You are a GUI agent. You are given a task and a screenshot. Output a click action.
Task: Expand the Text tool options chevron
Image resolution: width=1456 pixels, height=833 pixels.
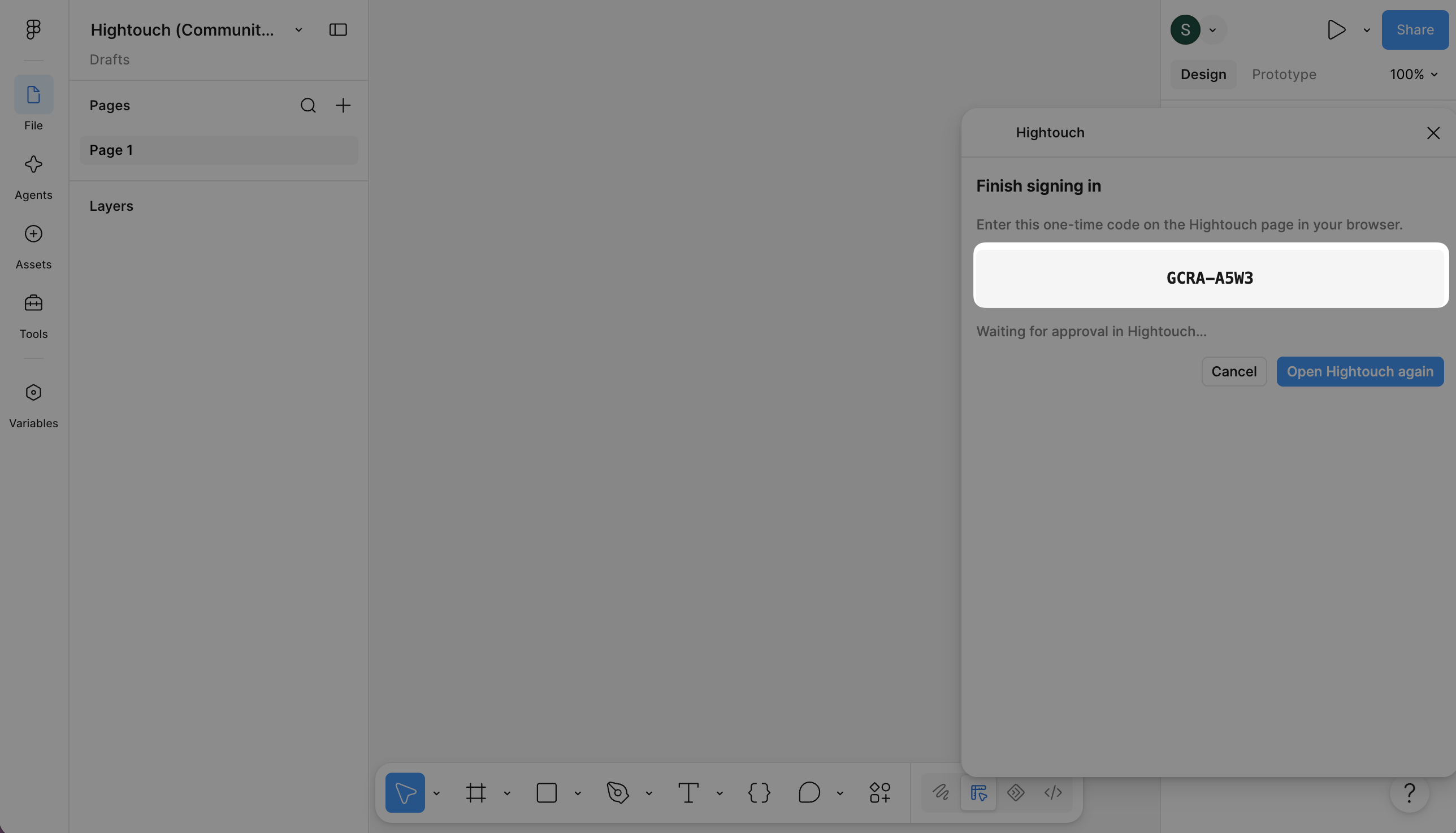click(x=720, y=793)
